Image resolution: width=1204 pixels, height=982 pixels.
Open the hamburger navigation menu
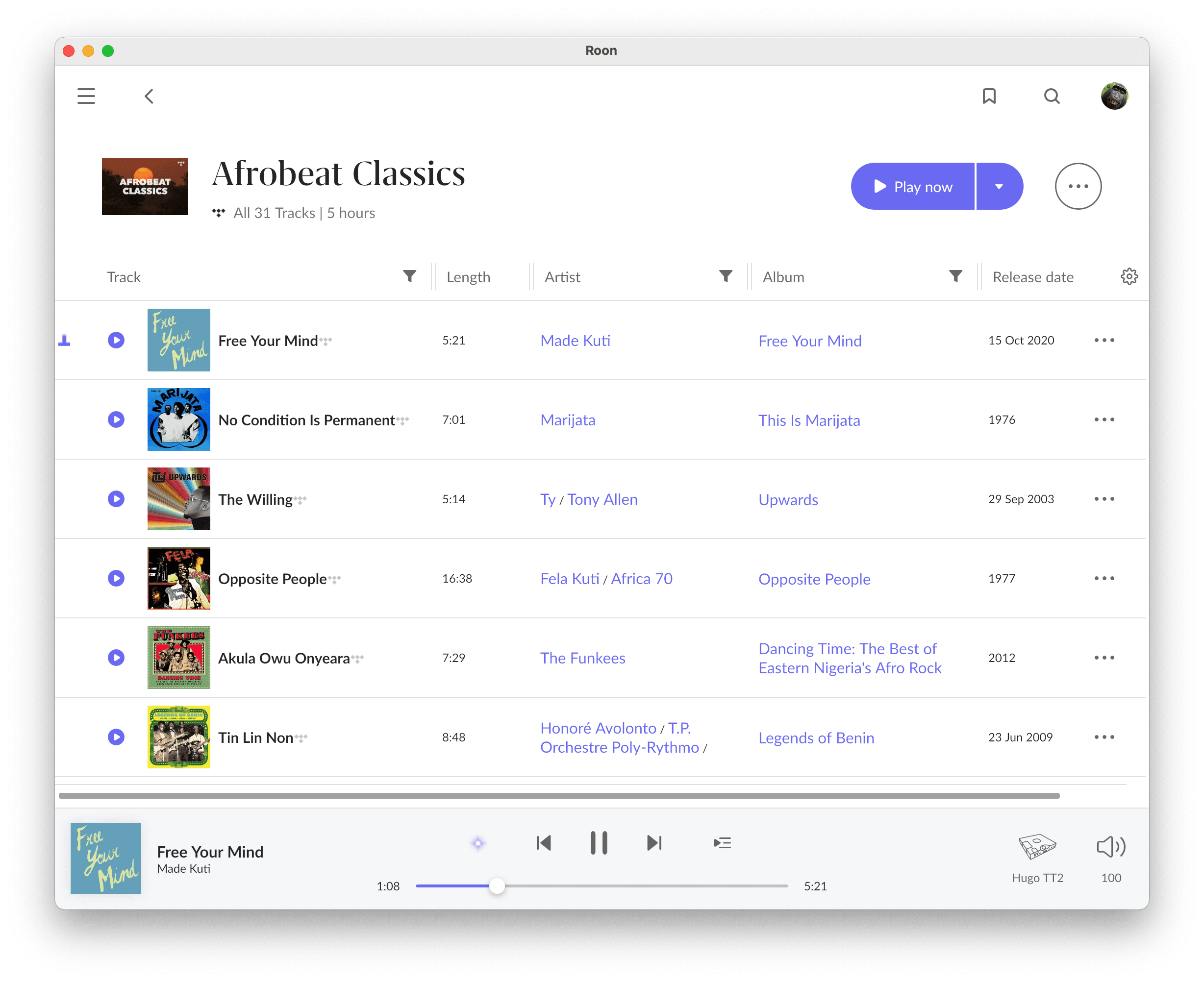click(x=86, y=96)
